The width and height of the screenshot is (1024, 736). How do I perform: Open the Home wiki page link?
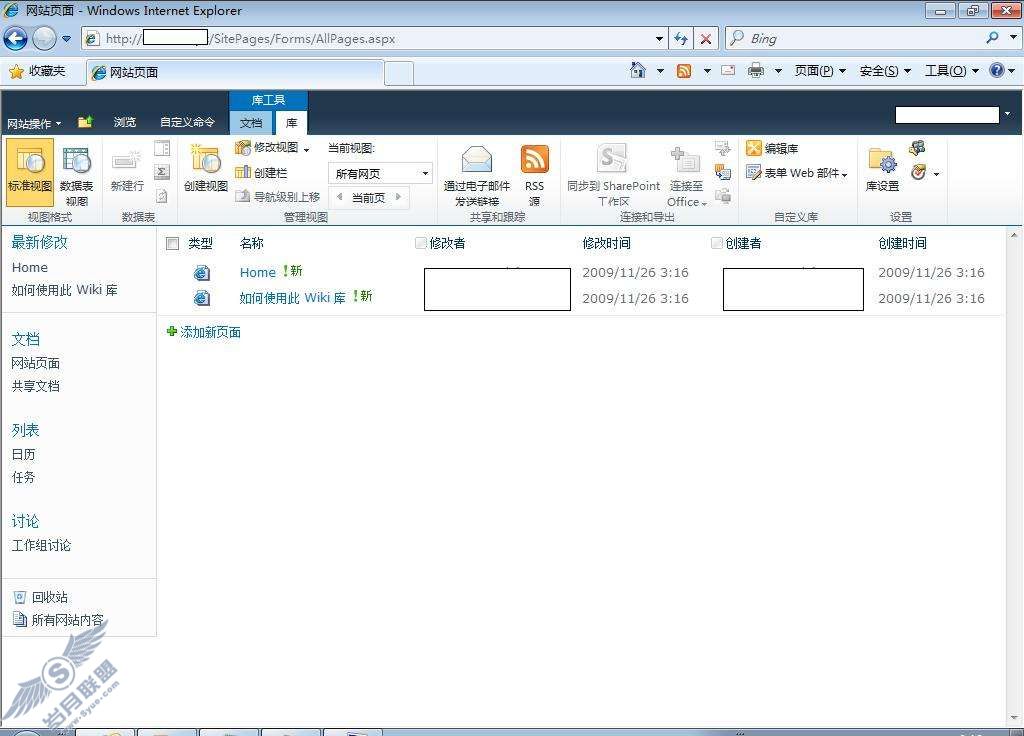pos(257,272)
